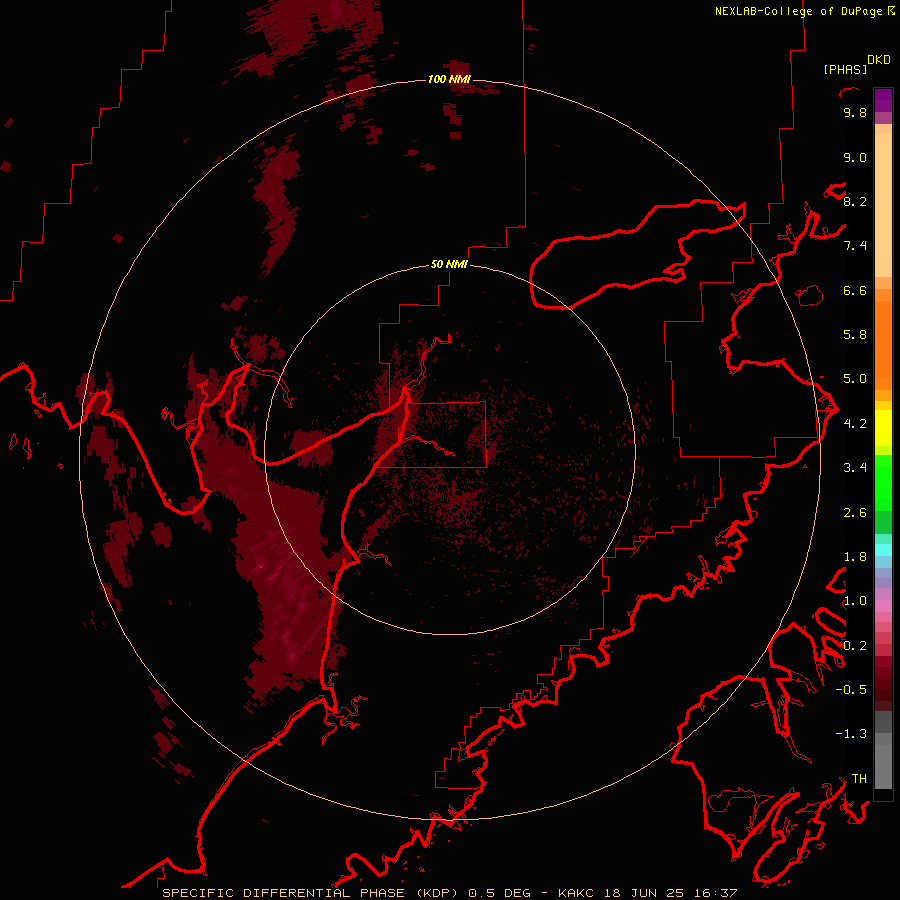This screenshot has height=900, width=900.
Task: Select the [PHAS] unit label
Action: 845,69
